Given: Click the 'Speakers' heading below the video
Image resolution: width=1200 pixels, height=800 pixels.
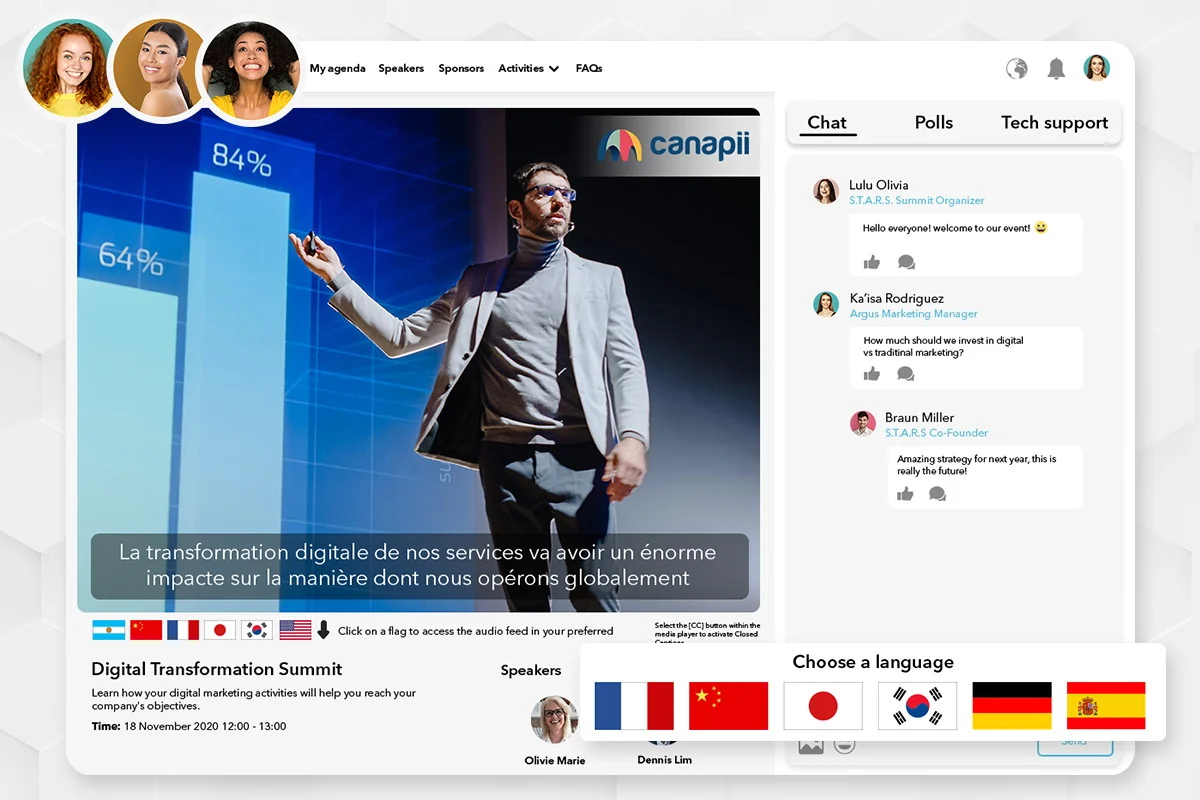Looking at the screenshot, I should [x=531, y=670].
